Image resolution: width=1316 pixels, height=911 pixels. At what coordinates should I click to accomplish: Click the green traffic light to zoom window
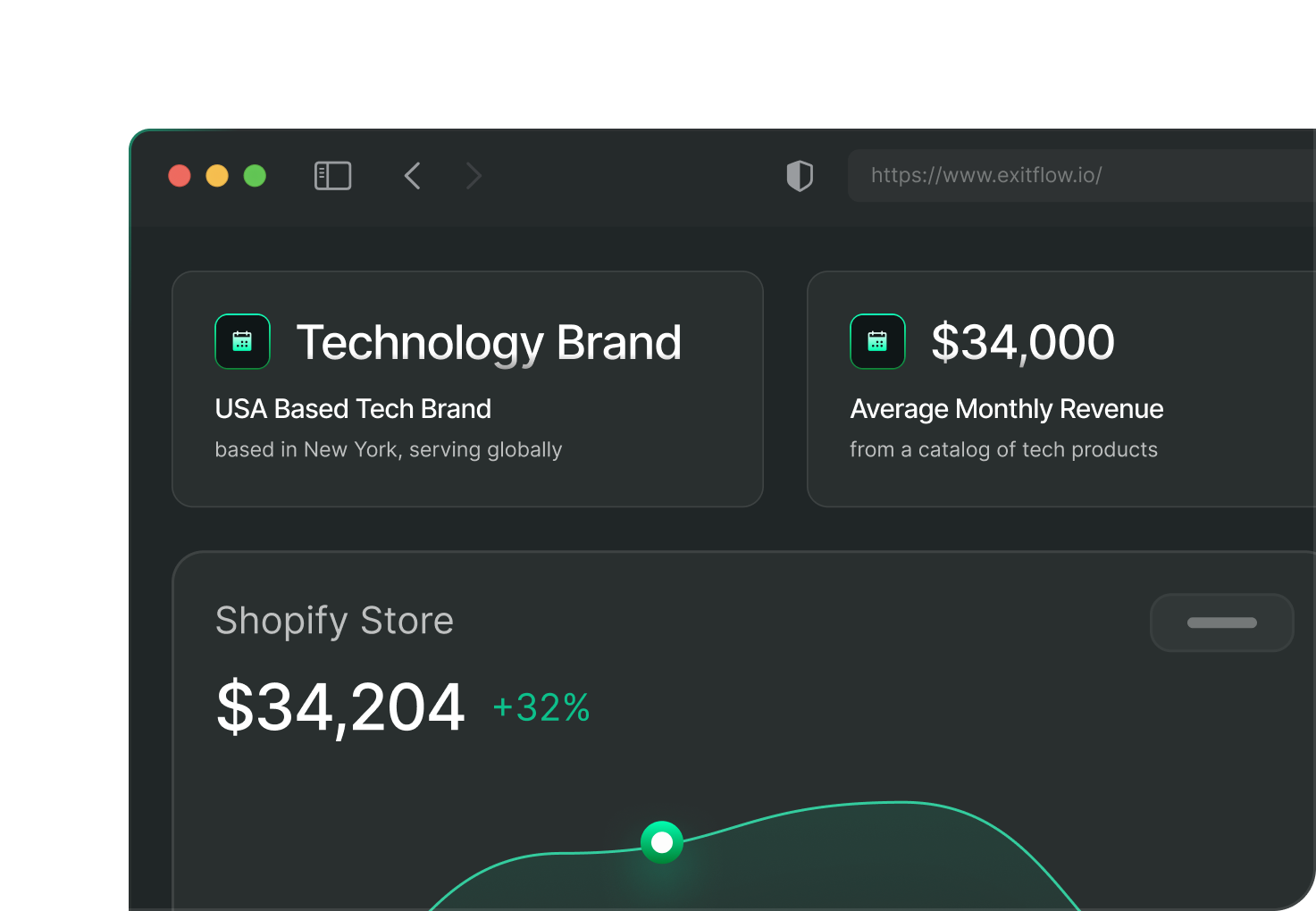click(x=255, y=175)
